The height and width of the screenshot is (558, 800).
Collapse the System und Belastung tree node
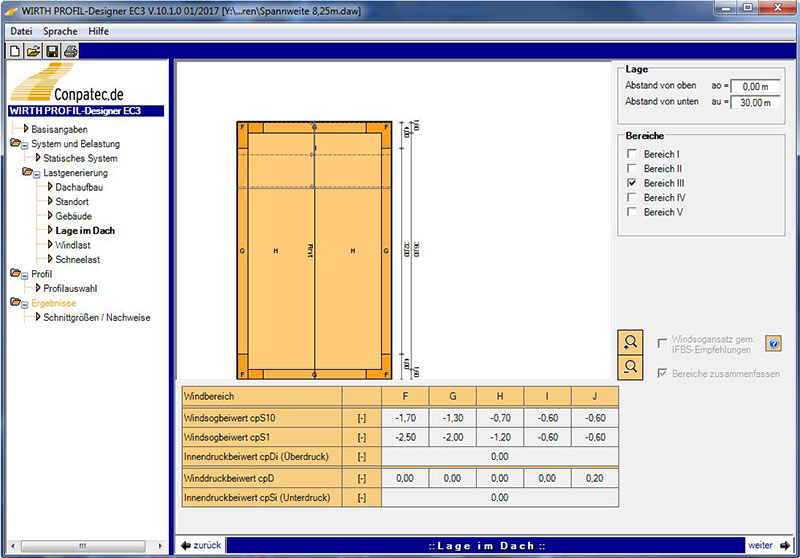click(x=25, y=144)
